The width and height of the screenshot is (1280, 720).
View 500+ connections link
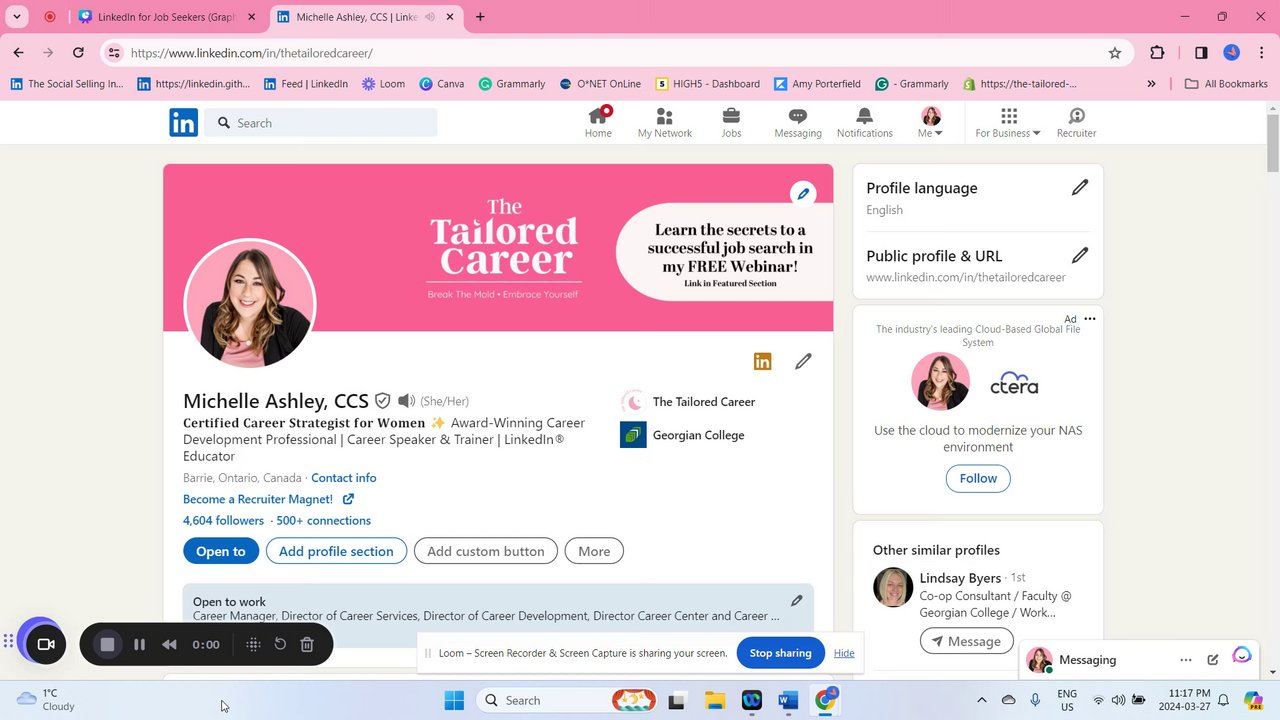(324, 520)
